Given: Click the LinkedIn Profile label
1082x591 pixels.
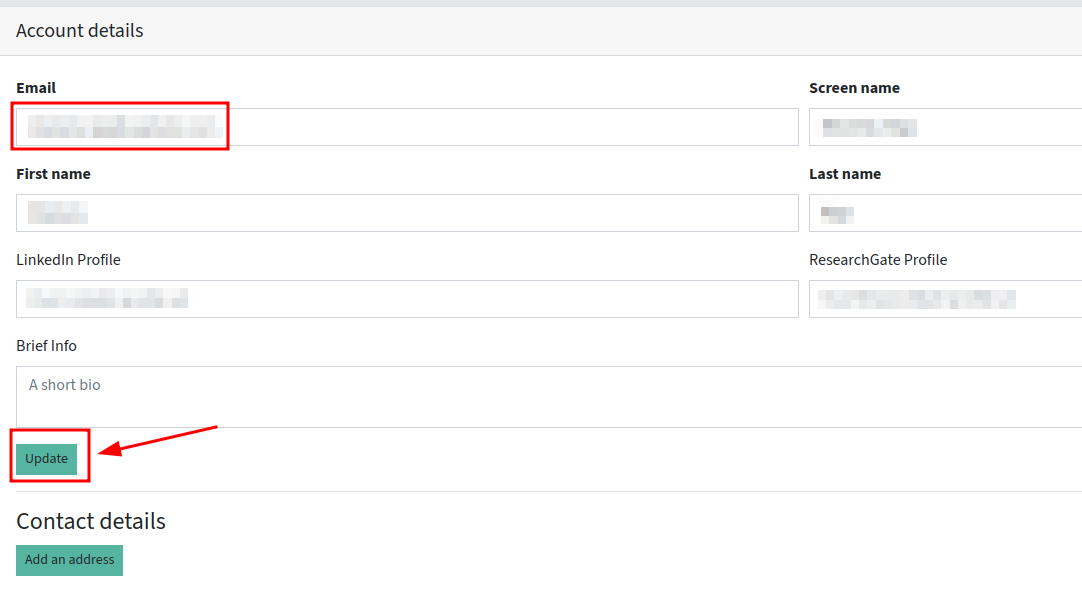Looking at the screenshot, I should coord(68,260).
